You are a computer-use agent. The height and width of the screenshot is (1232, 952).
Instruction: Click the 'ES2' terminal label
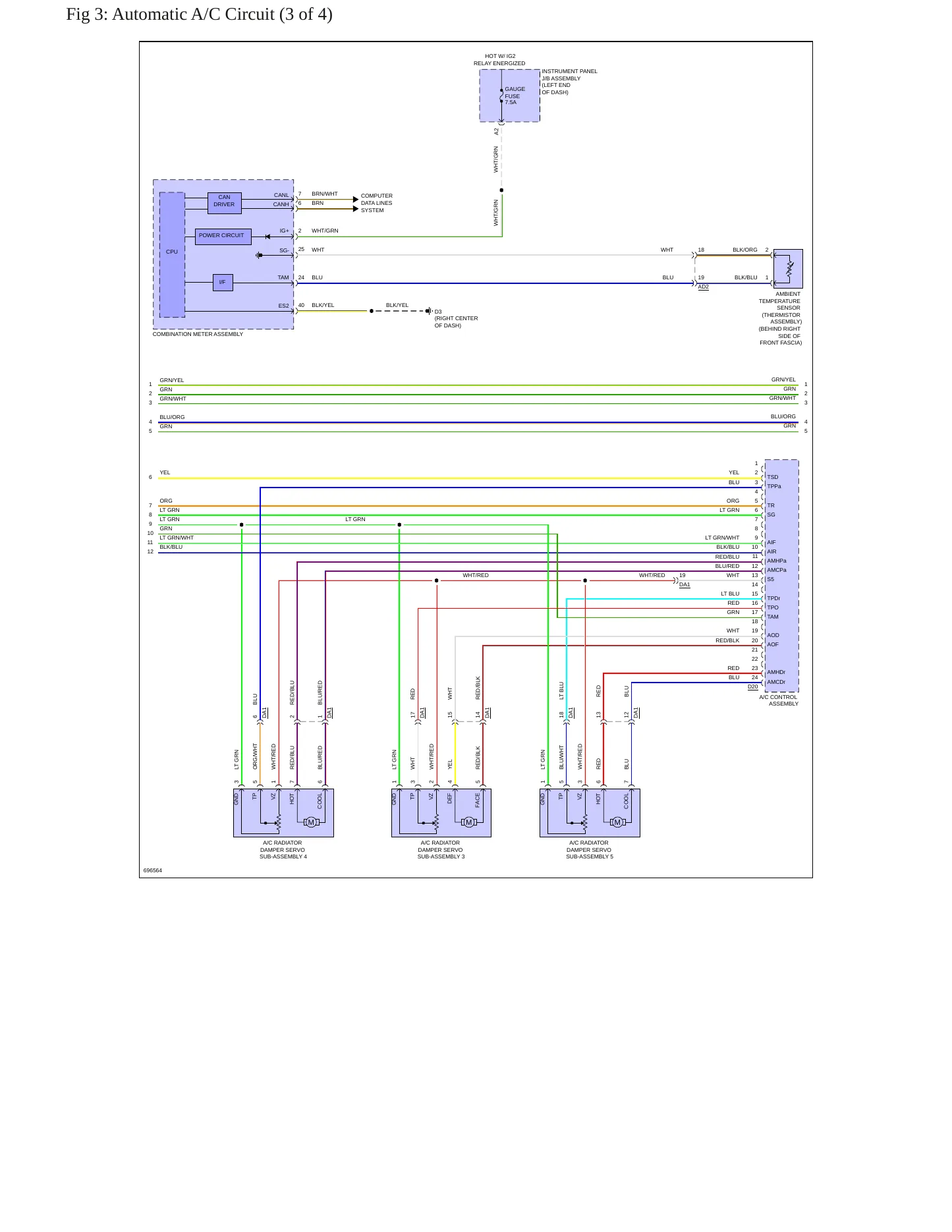(x=283, y=306)
